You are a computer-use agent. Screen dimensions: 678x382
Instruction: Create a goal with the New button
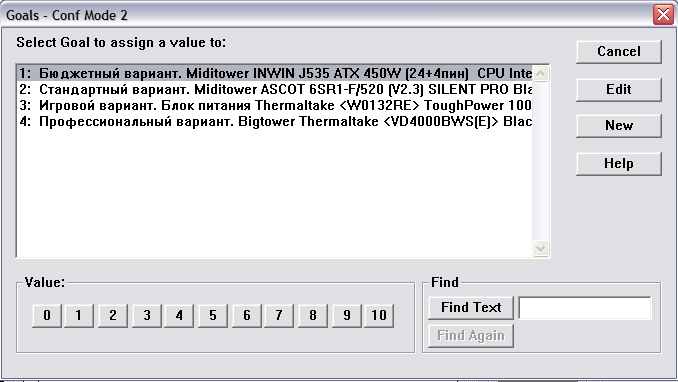click(x=619, y=125)
